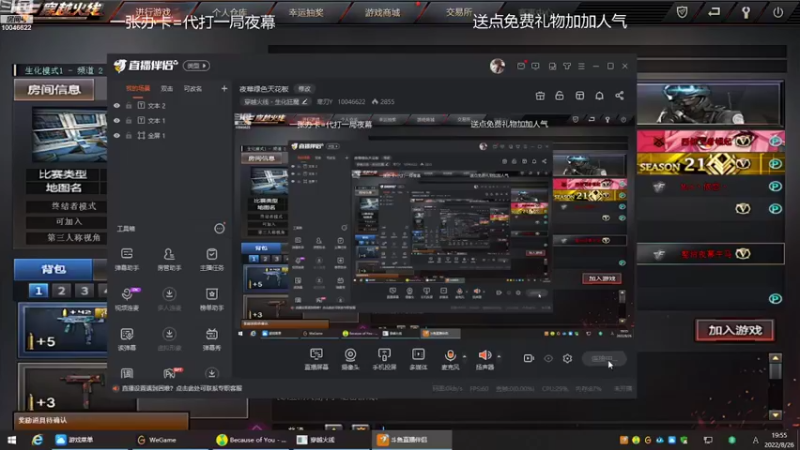
Task: Open the PK tool with the hot badge
Action: pyautogui.click(x=170, y=373)
